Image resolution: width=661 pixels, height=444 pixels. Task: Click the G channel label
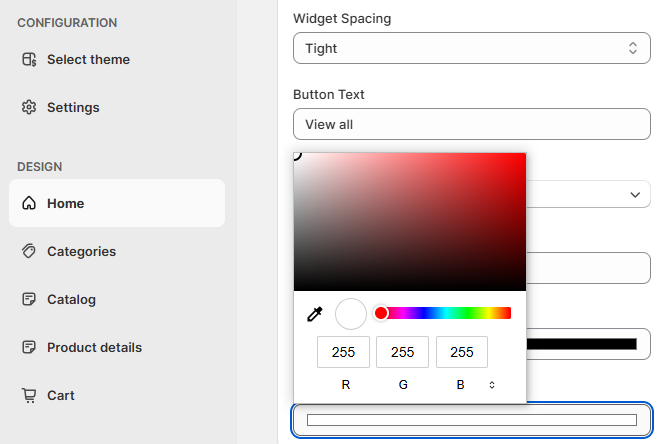coord(403,385)
